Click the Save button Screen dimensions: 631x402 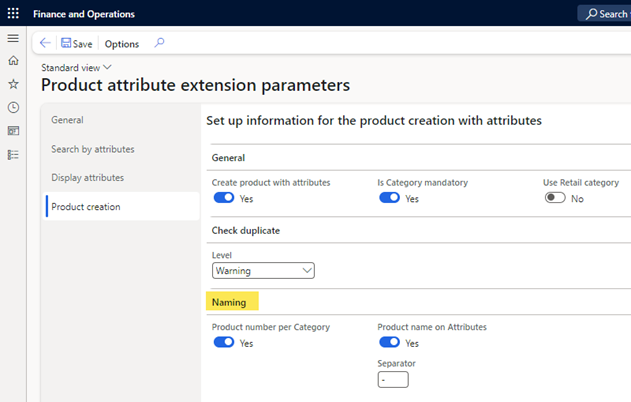pyautogui.click(x=76, y=43)
